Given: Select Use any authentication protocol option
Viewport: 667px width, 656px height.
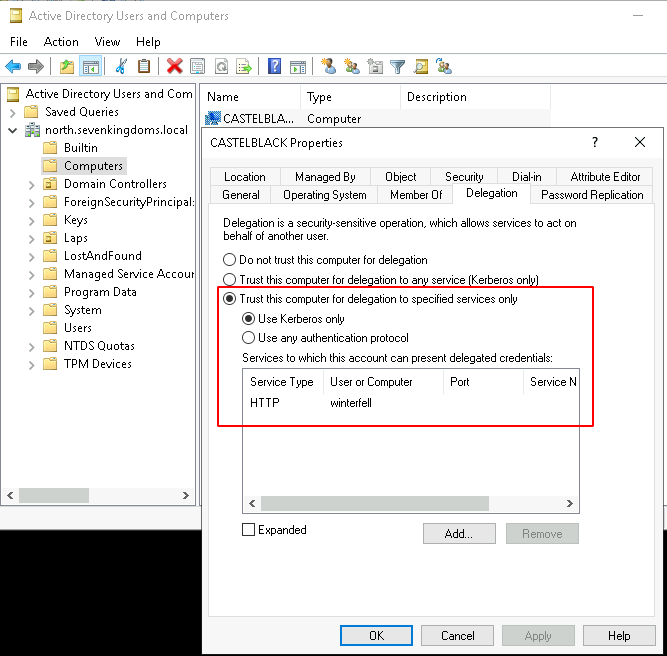Looking at the screenshot, I should 249,338.
